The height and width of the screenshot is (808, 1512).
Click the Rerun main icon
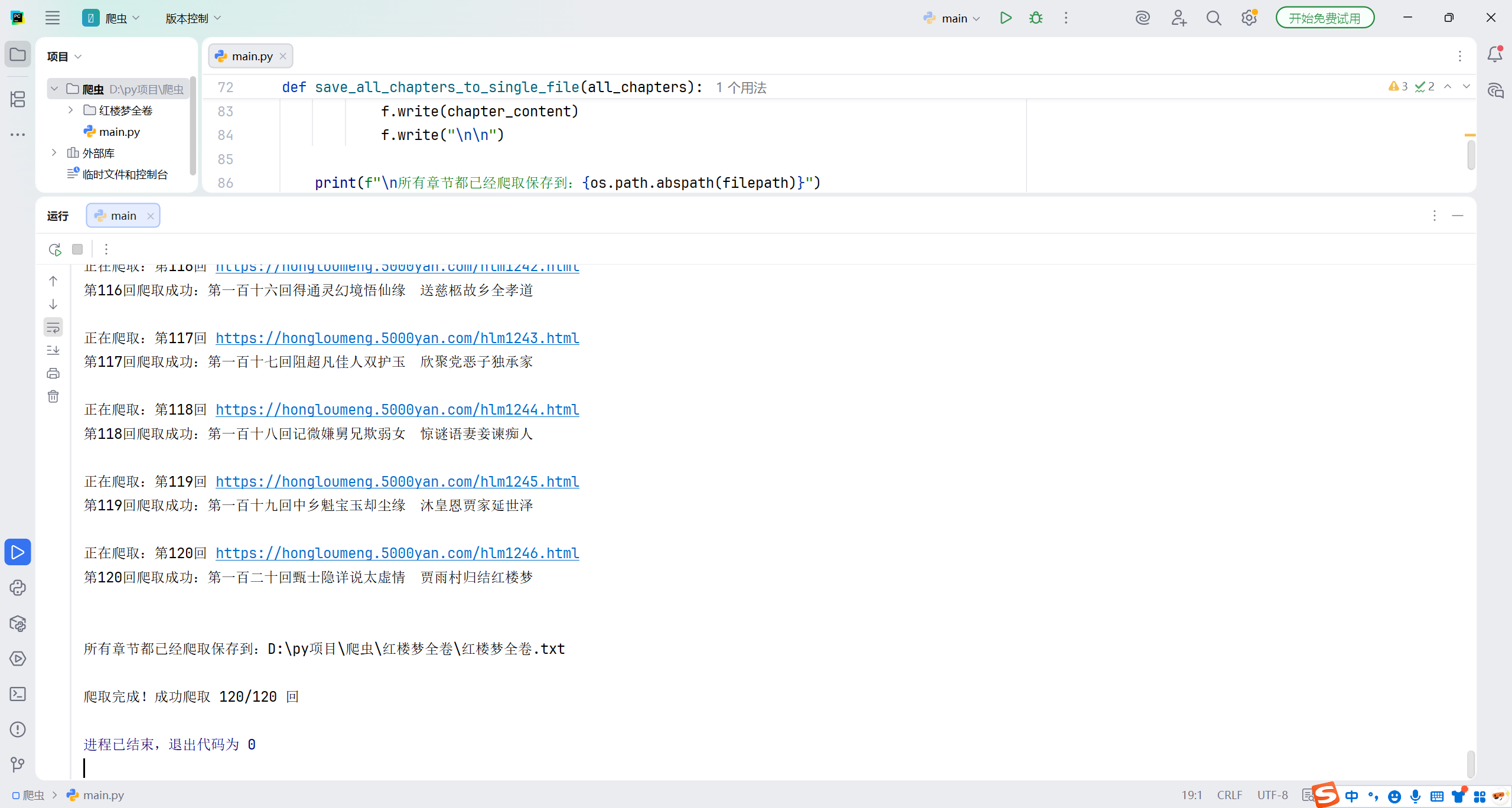tap(55, 249)
